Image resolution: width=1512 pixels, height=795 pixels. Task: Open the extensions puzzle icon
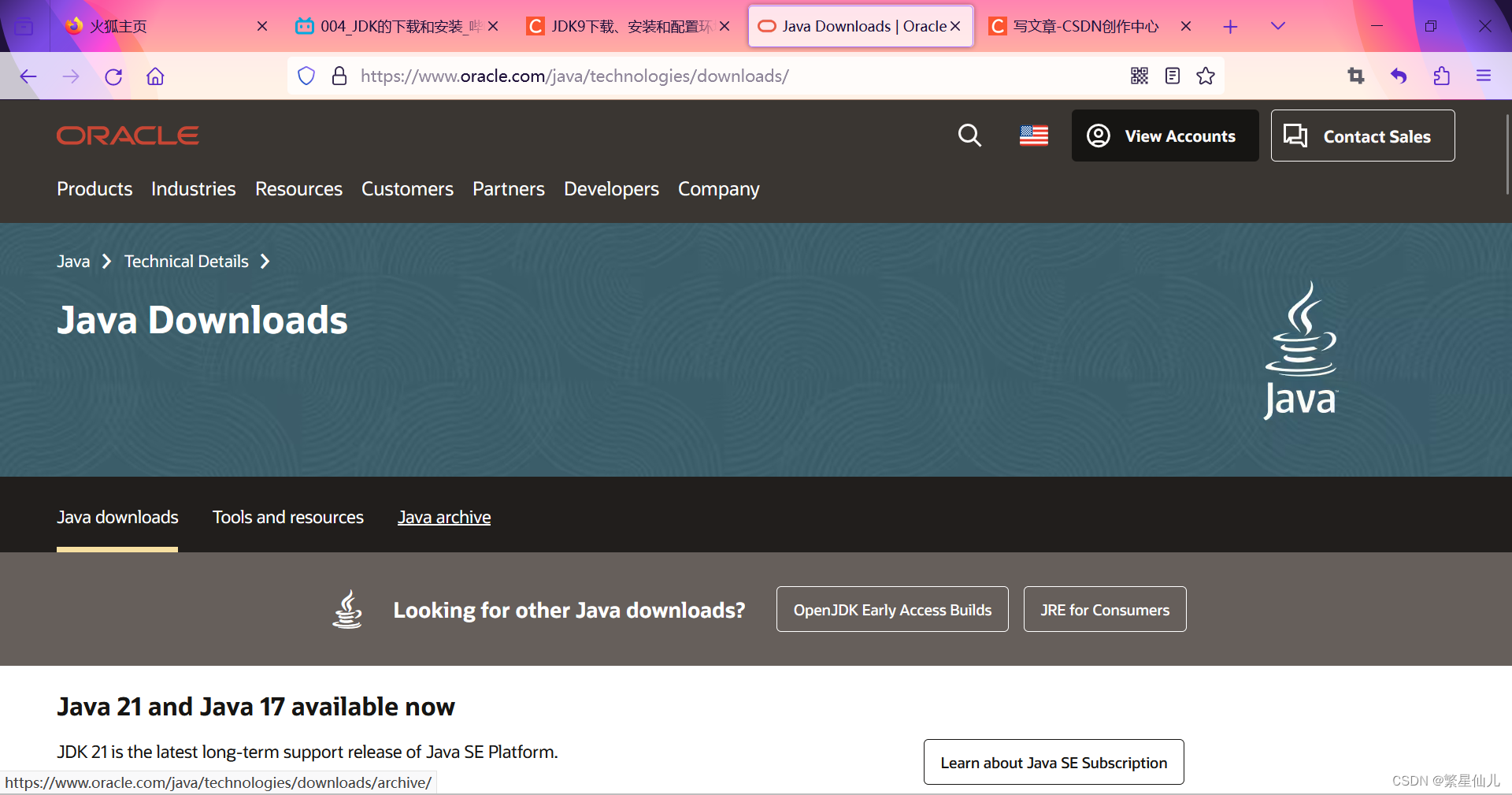[x=1441, y=76]
